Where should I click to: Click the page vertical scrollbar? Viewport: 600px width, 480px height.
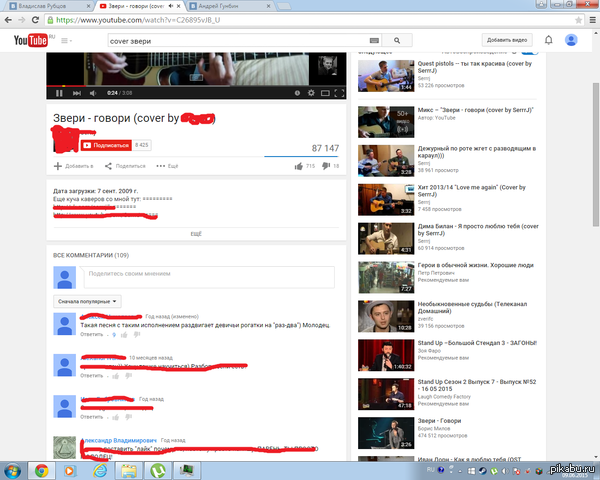tap(596, 153)
